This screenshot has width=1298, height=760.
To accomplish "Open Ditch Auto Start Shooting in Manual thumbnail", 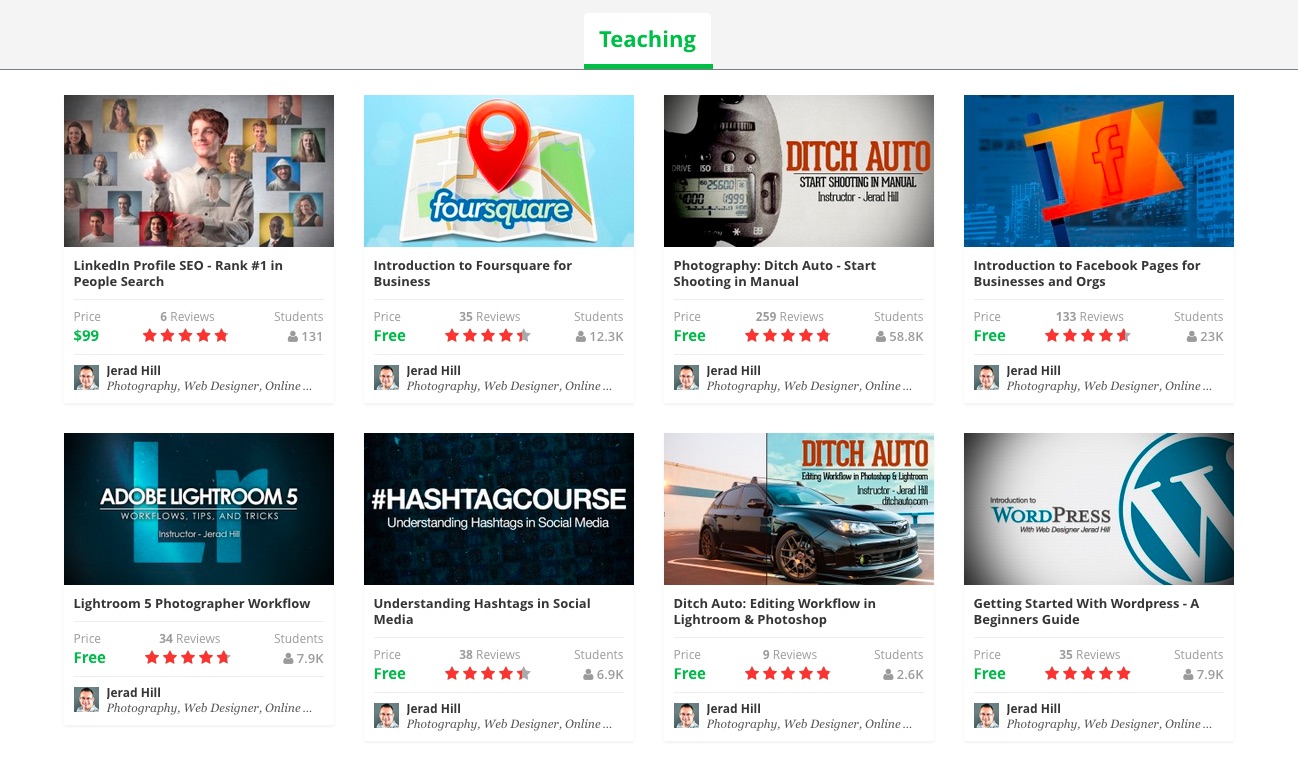I will 799,171.
